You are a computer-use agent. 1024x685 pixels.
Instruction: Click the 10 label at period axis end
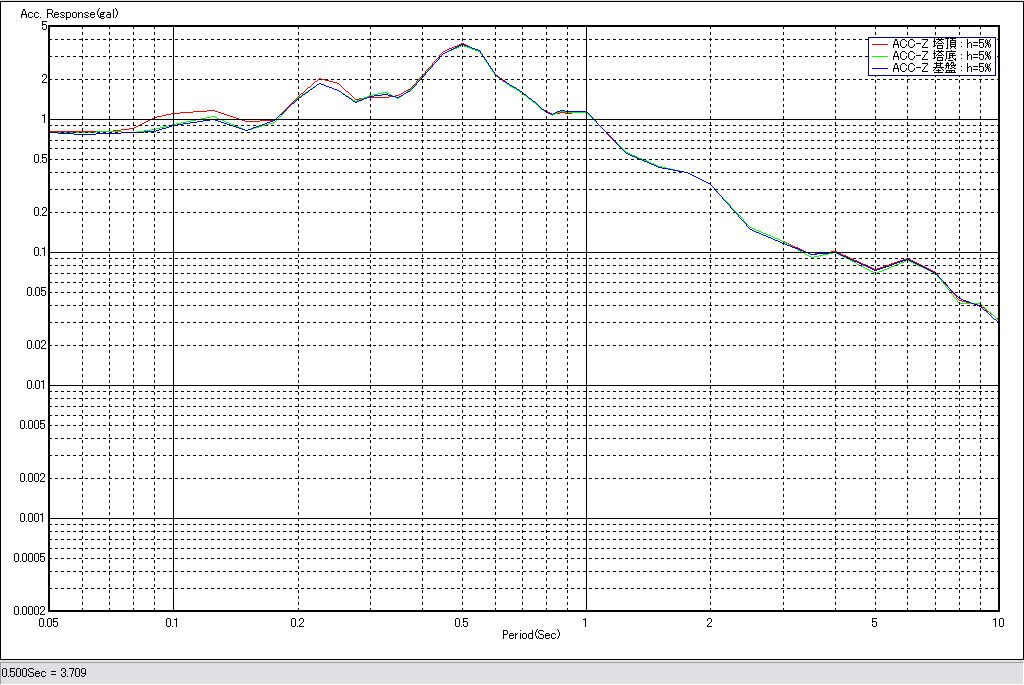tap(997, 623)
